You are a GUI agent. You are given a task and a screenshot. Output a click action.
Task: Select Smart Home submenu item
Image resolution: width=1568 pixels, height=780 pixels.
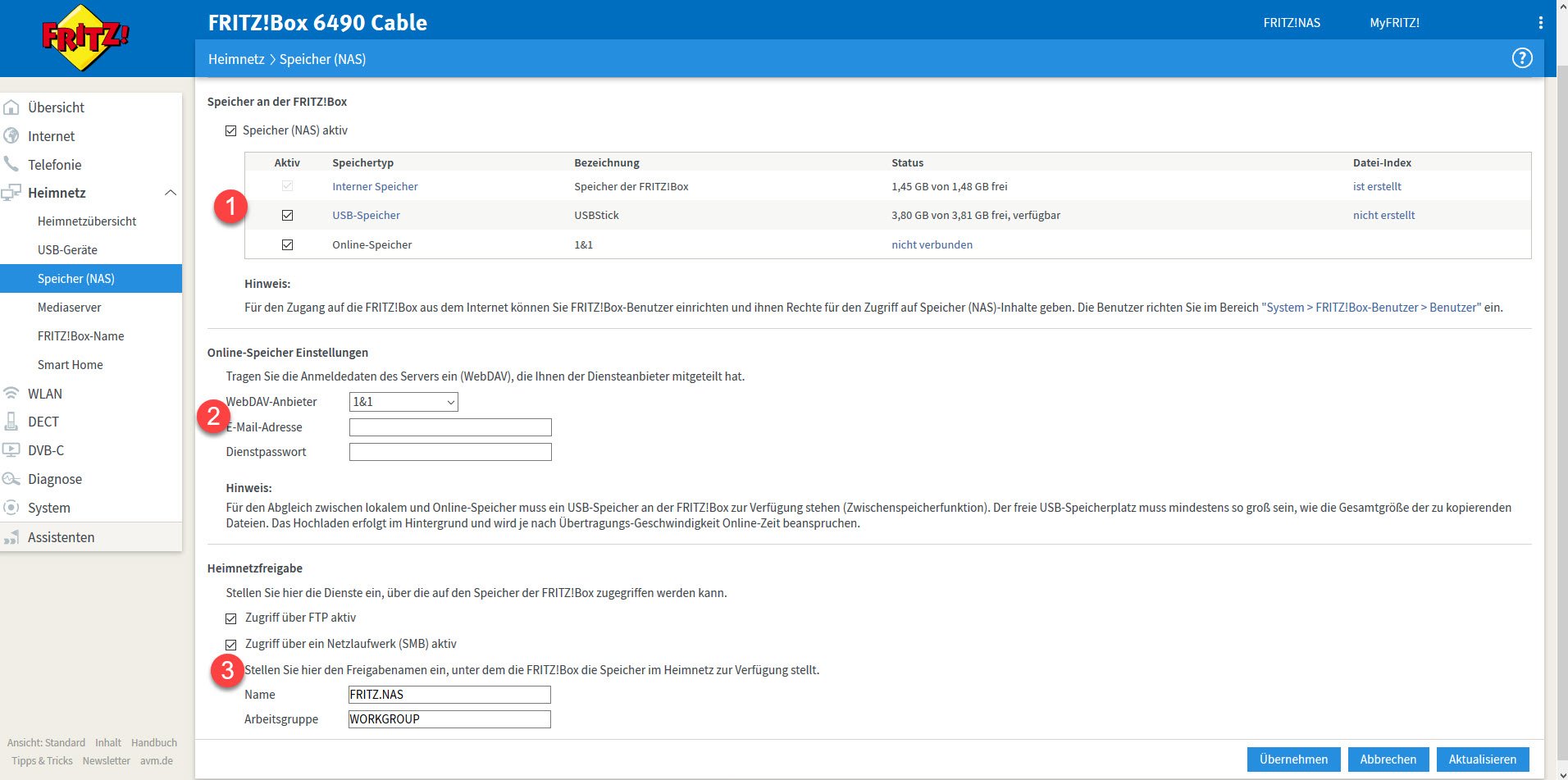tap(71, 365)
